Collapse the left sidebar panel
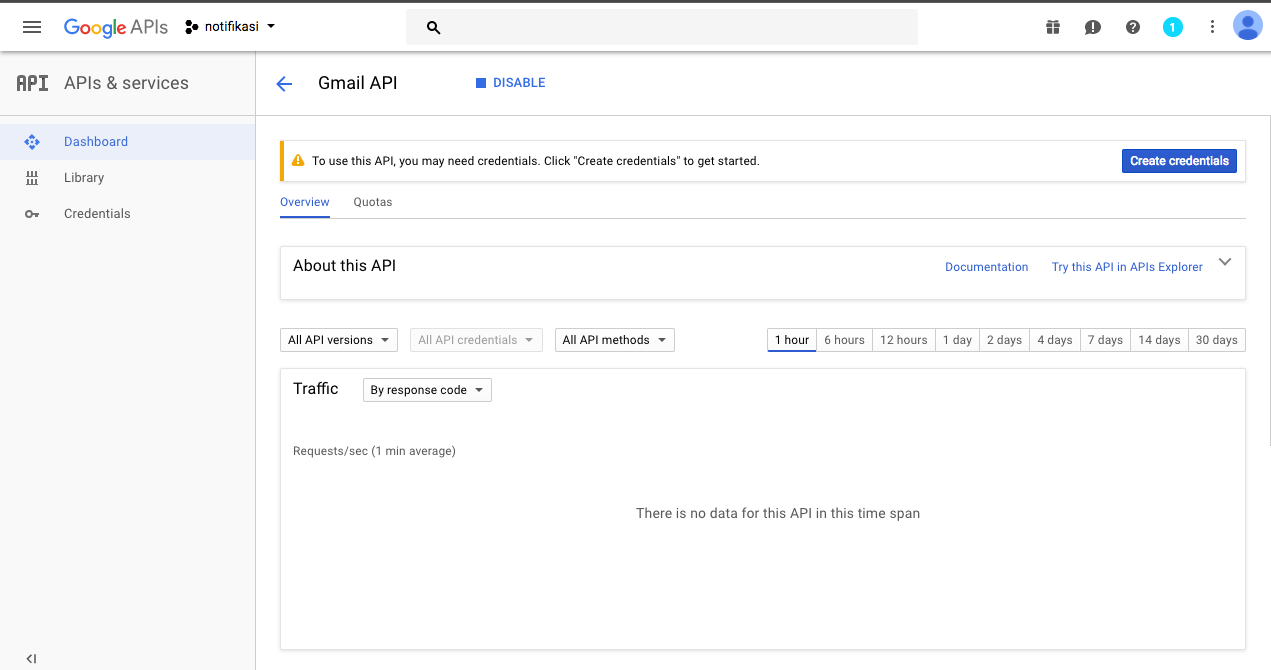Image resolution: width=1271 pixels, height=670 pixels. [x=31, y=659]
